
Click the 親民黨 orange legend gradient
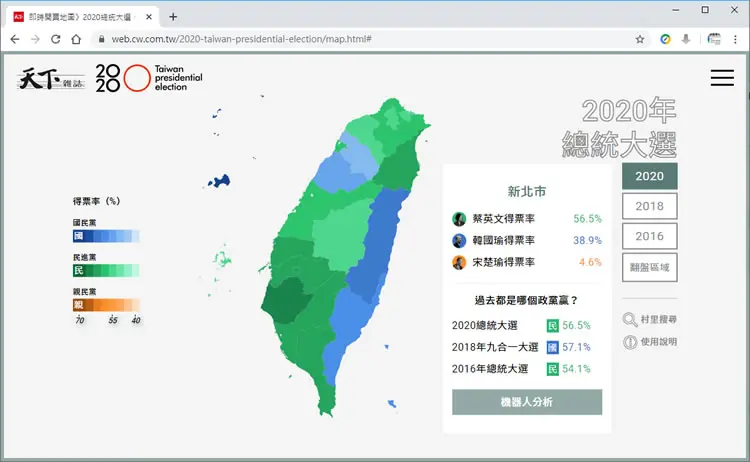pos(106,305)
